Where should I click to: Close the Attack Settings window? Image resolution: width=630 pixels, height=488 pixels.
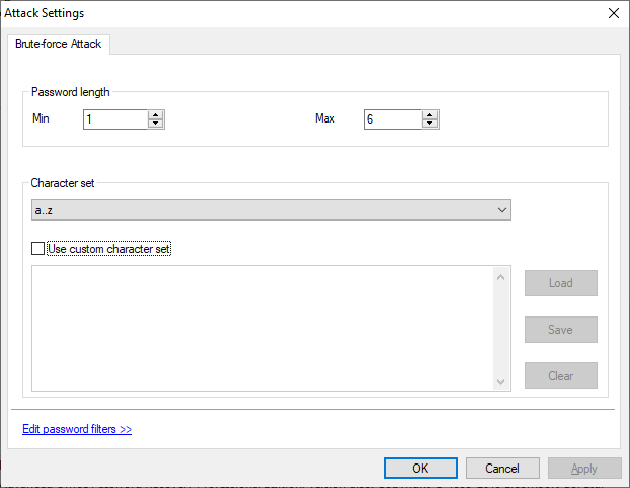point(613,13)
